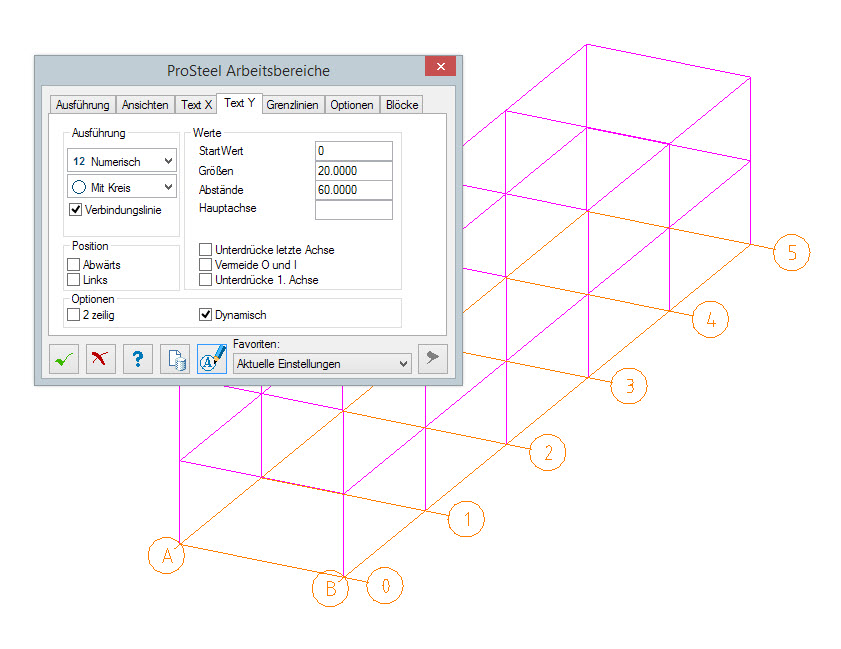Check Unterdrücke letzte Achse
Screen dimensions: 841x649
(x=205, y=249)
